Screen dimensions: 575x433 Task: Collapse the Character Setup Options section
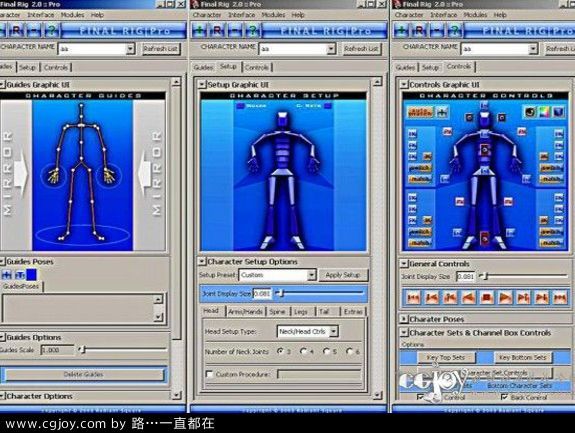pyautogui.click(x=202, y=262)
